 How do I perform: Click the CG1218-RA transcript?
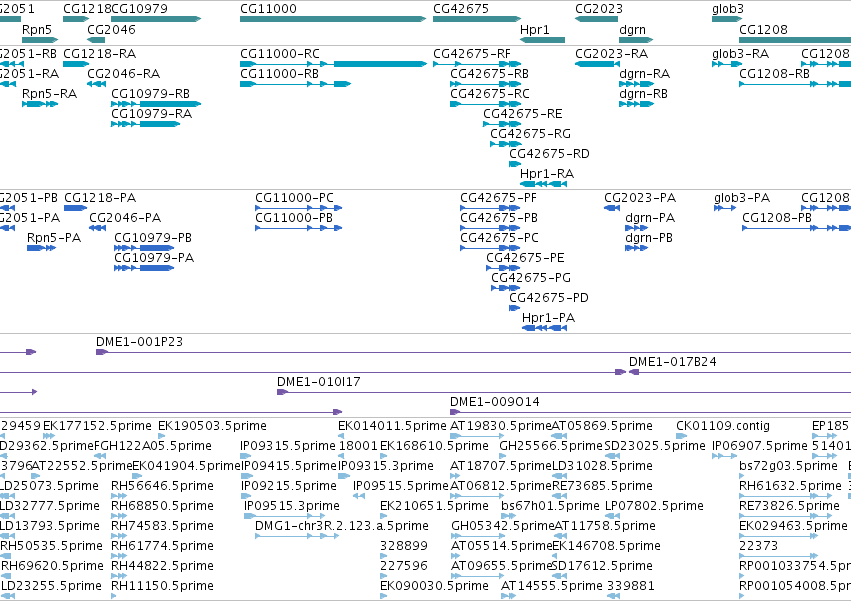[76, 64]
